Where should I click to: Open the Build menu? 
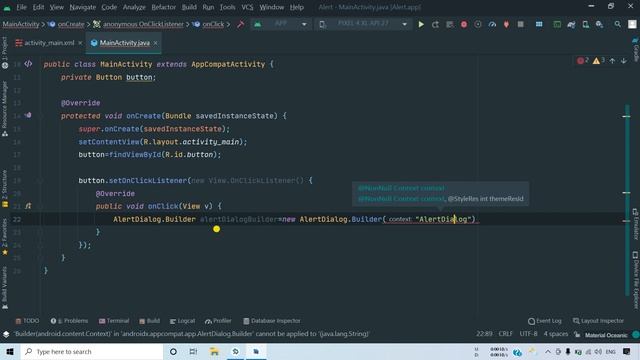click(189, 7)
